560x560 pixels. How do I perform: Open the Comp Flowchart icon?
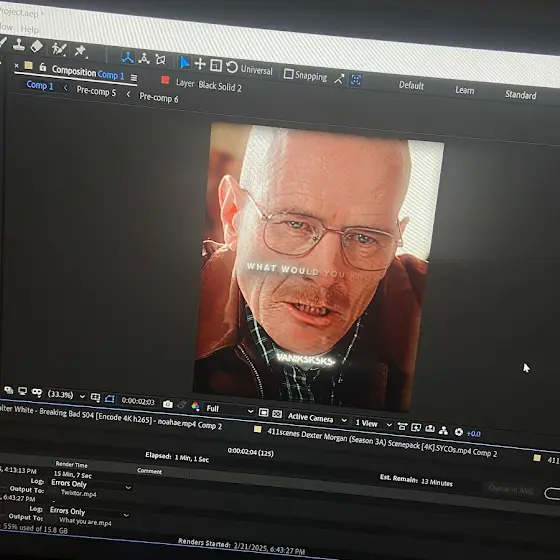(x=444, y=430)
